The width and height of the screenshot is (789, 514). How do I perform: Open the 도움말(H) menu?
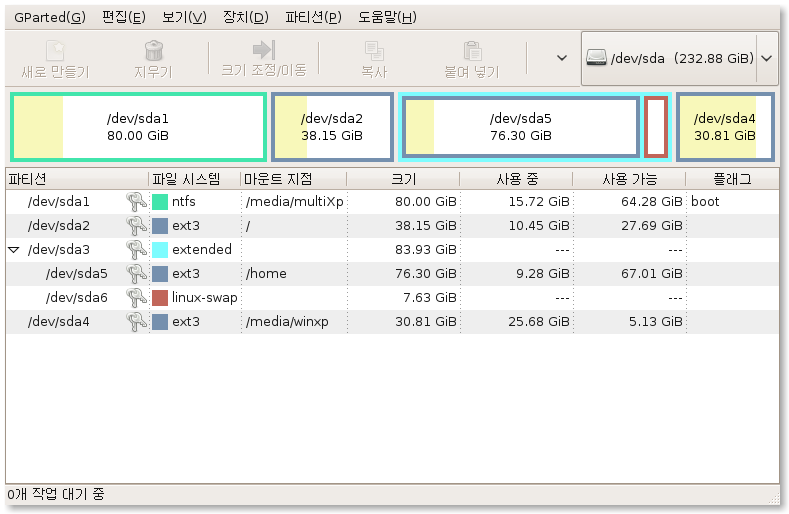(x=387, y=18)
